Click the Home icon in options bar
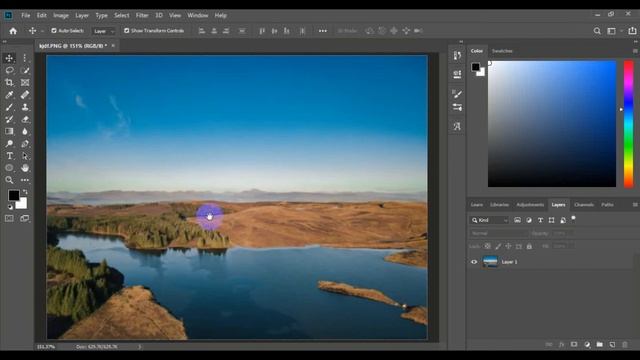 (x=13, y=31)
